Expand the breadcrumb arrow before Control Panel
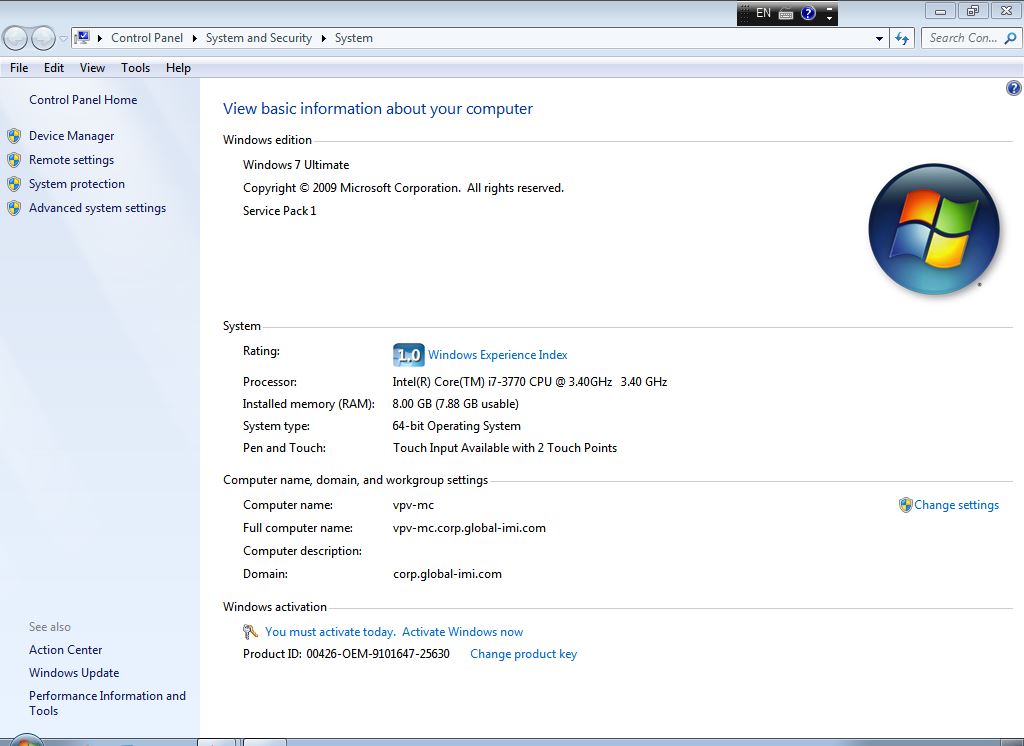 click(x=99, y=38)
